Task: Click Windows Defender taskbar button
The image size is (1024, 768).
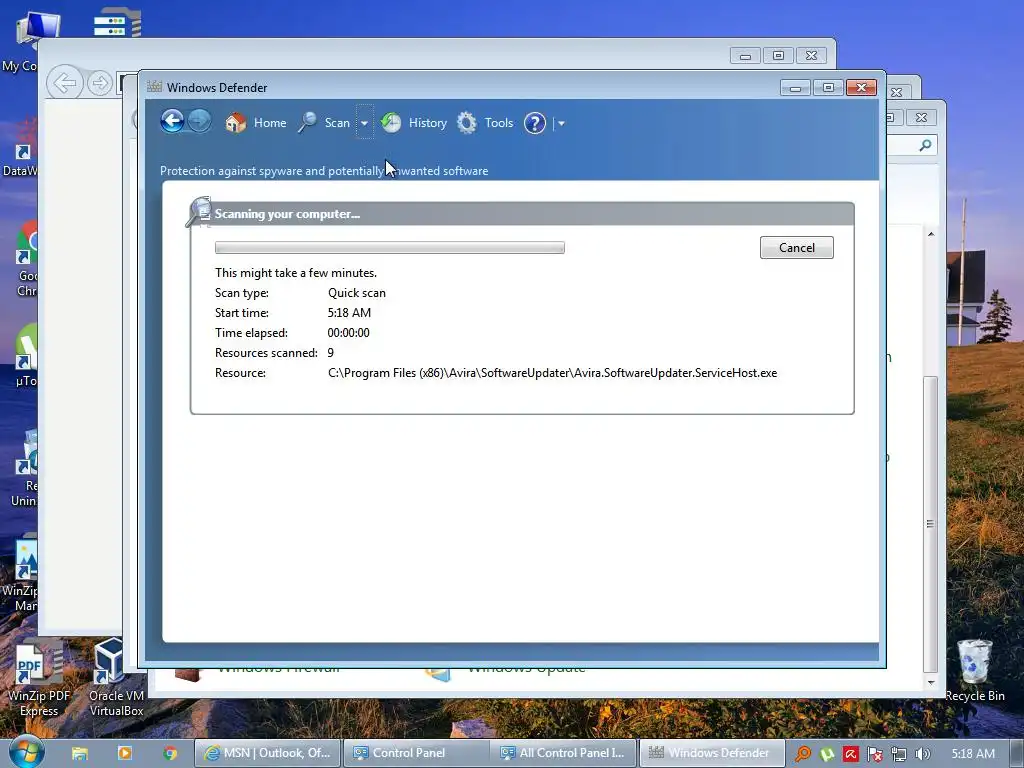Action: 712,753
